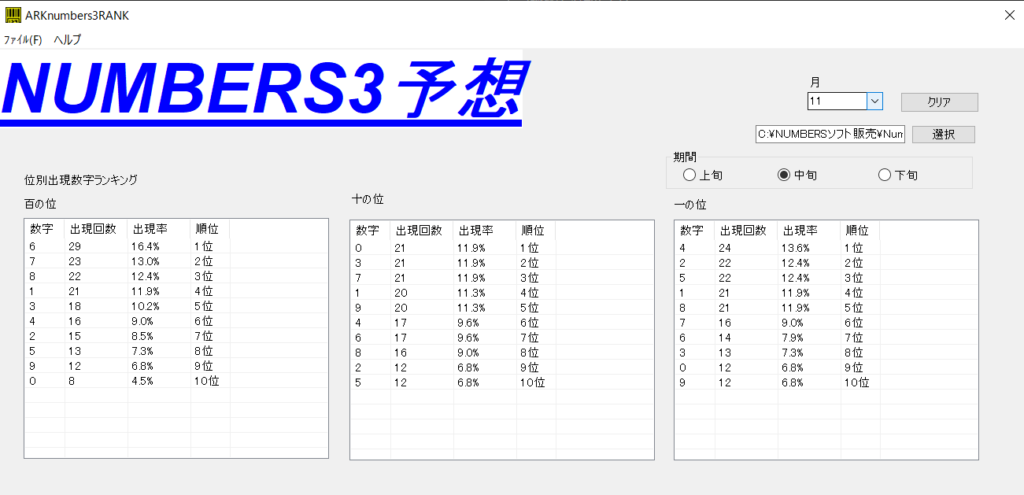Click the 数字 column header in 百の位 table

pos(42,230)
